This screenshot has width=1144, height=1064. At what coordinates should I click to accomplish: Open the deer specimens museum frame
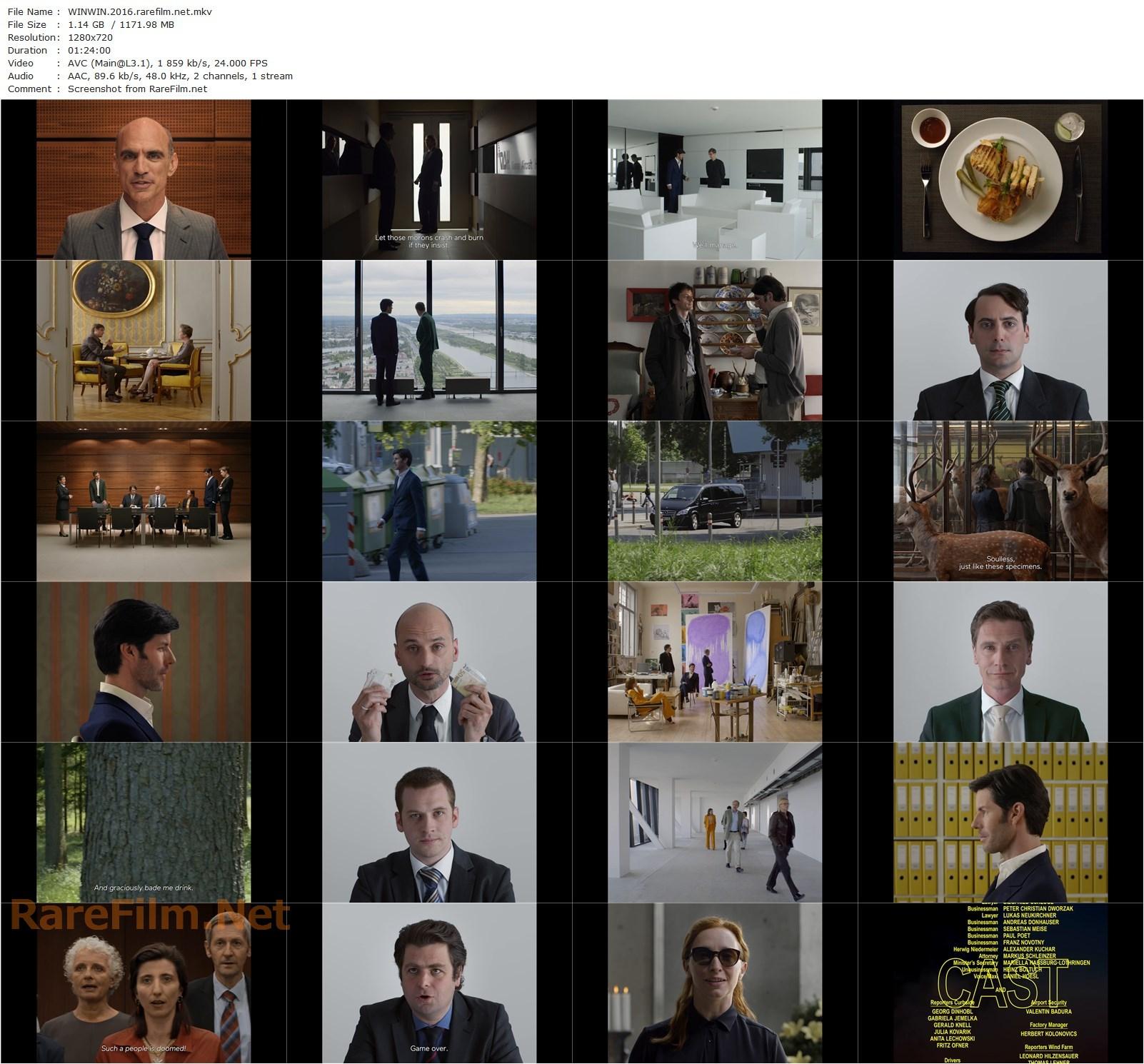[x=1000, y=501]
